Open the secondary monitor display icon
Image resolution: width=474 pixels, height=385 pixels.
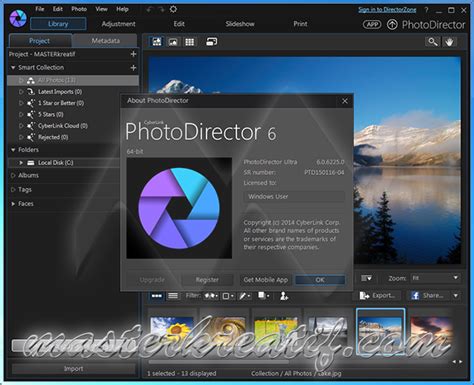(212, 42)
